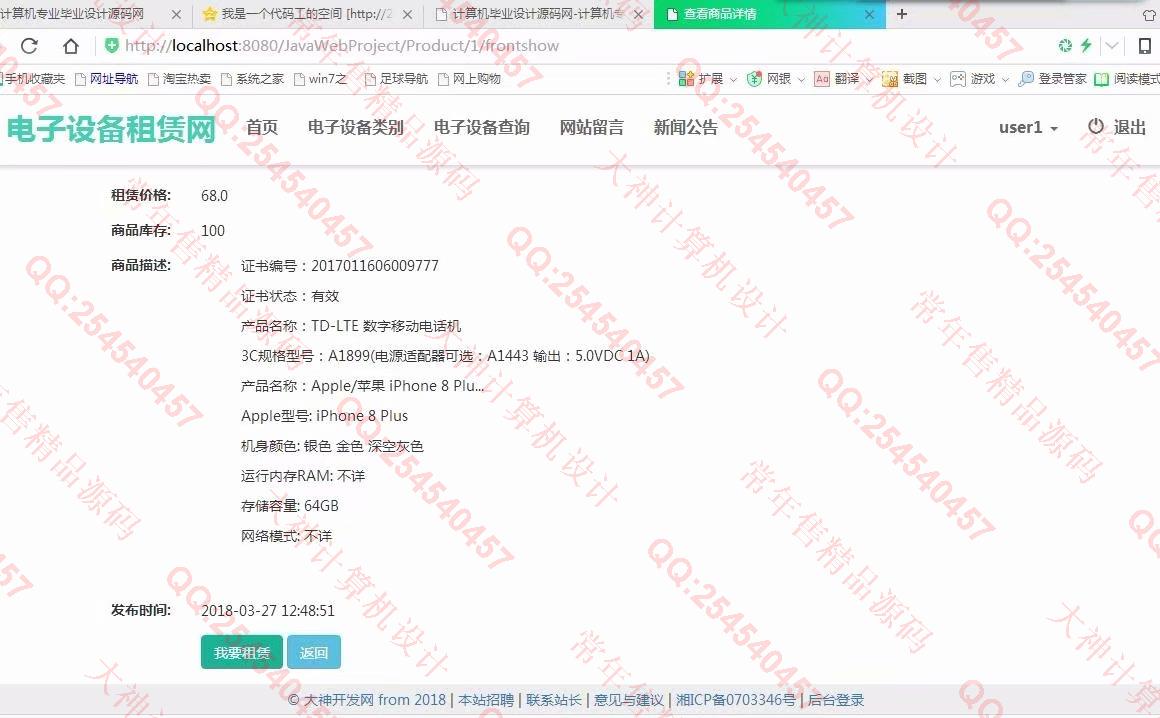
Task: Open 联系站长 footer link
Action: [554, 700]
